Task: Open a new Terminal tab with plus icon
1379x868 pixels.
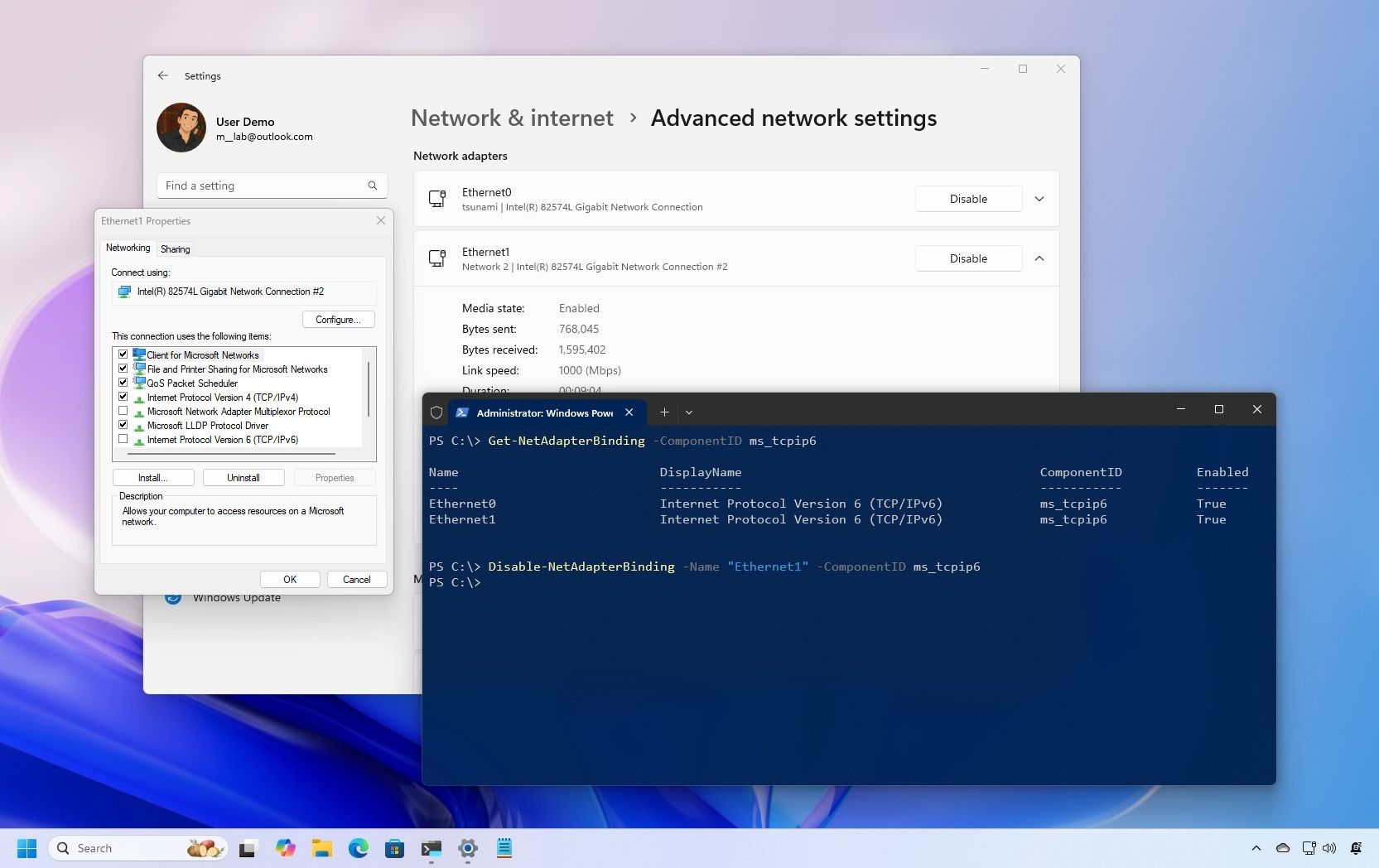Action: [x=663, y=412]
